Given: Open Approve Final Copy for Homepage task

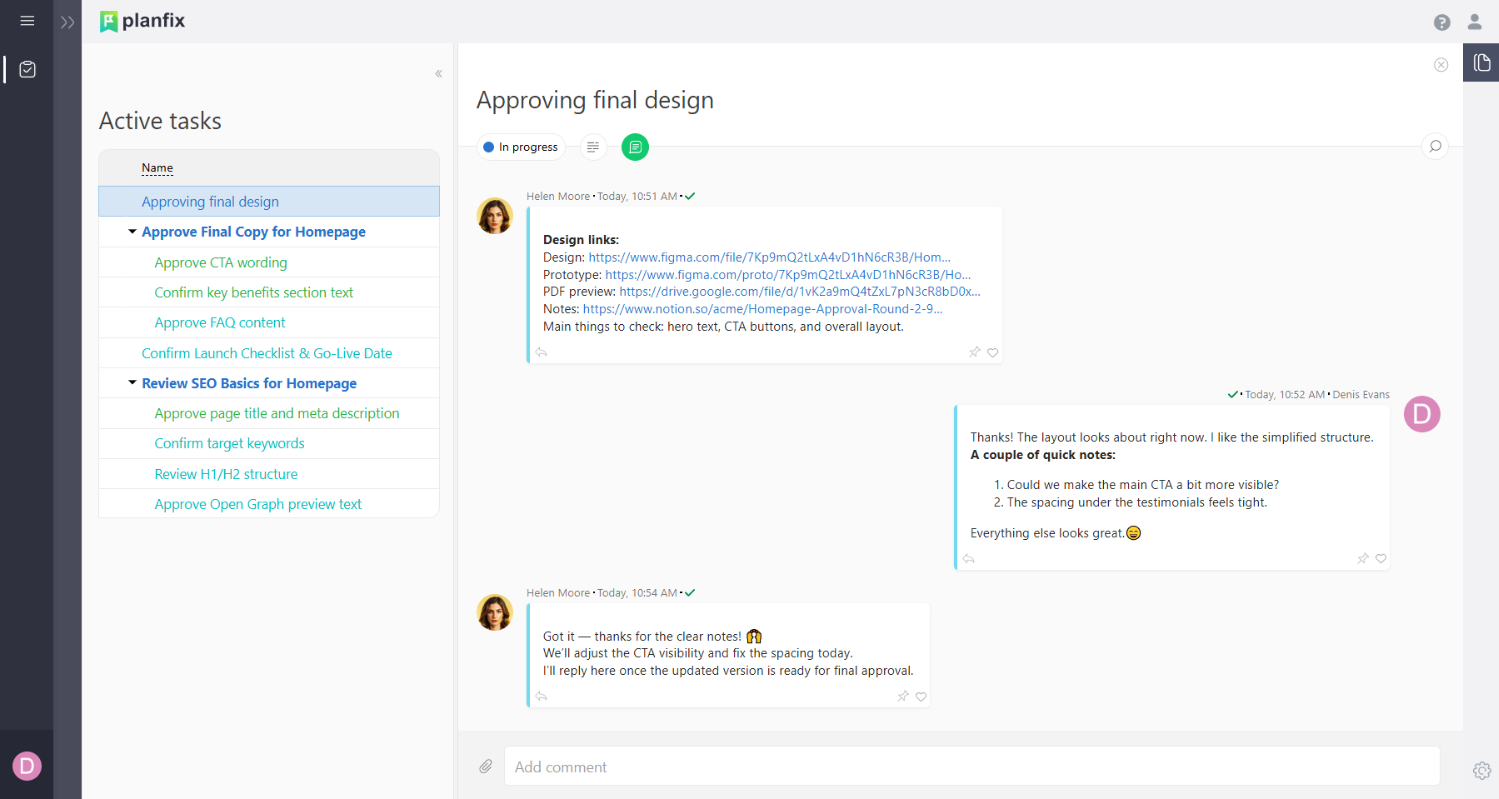Looking at the screenshot, I should pyautogui.click(x=253, y=232).
